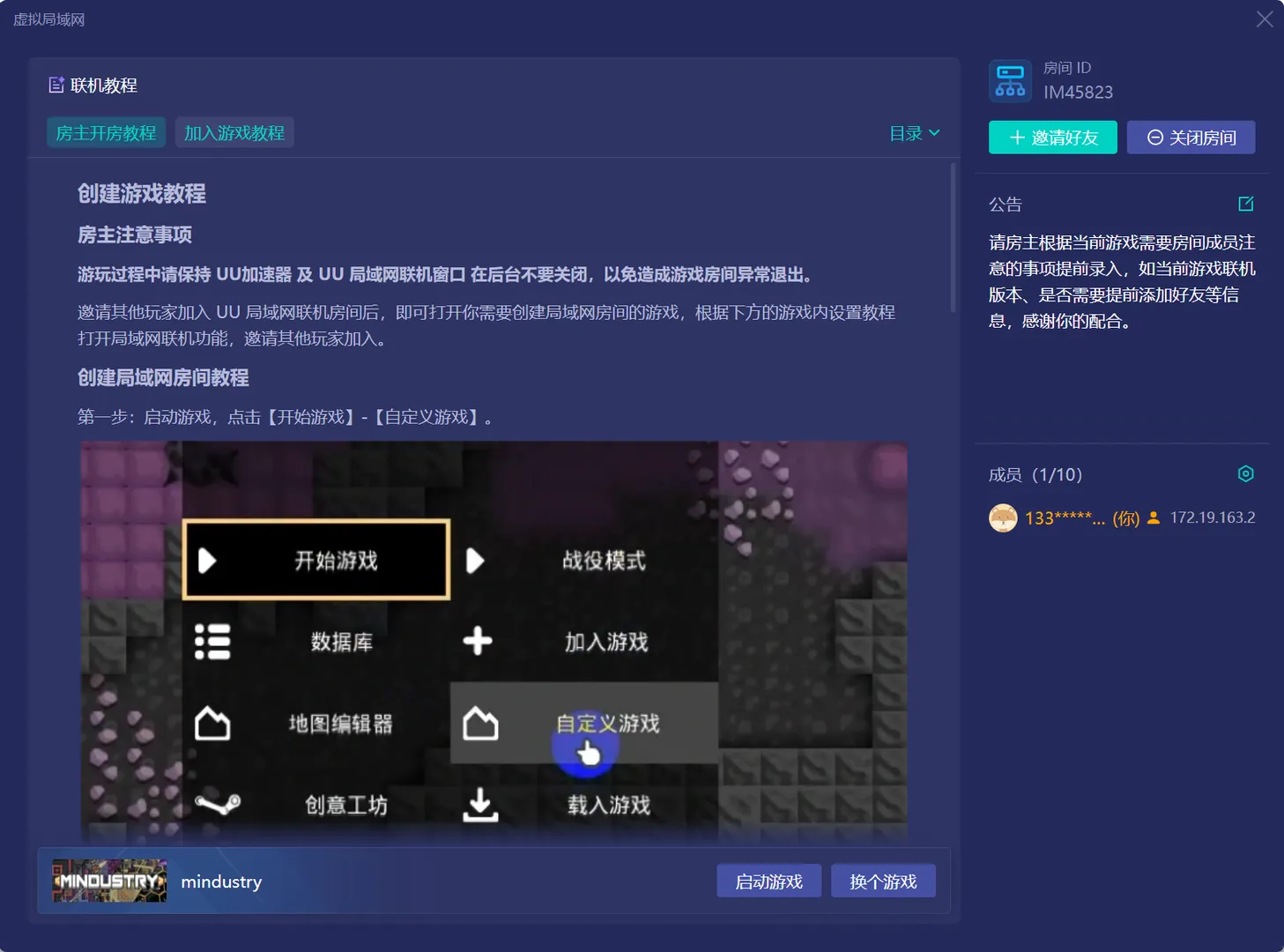Click the tutorial content scrollbar

953,238
